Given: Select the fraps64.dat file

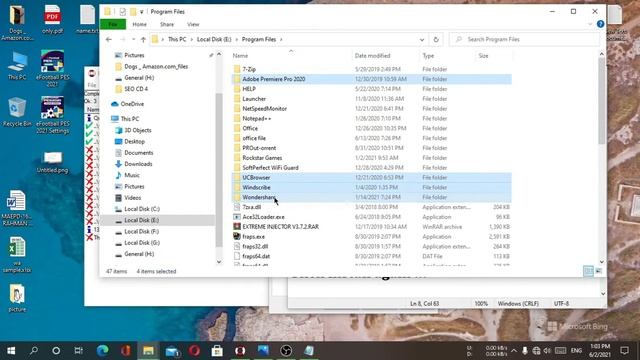Looking at the screenshot, I should pyautogui.click(x=371, y=256).
